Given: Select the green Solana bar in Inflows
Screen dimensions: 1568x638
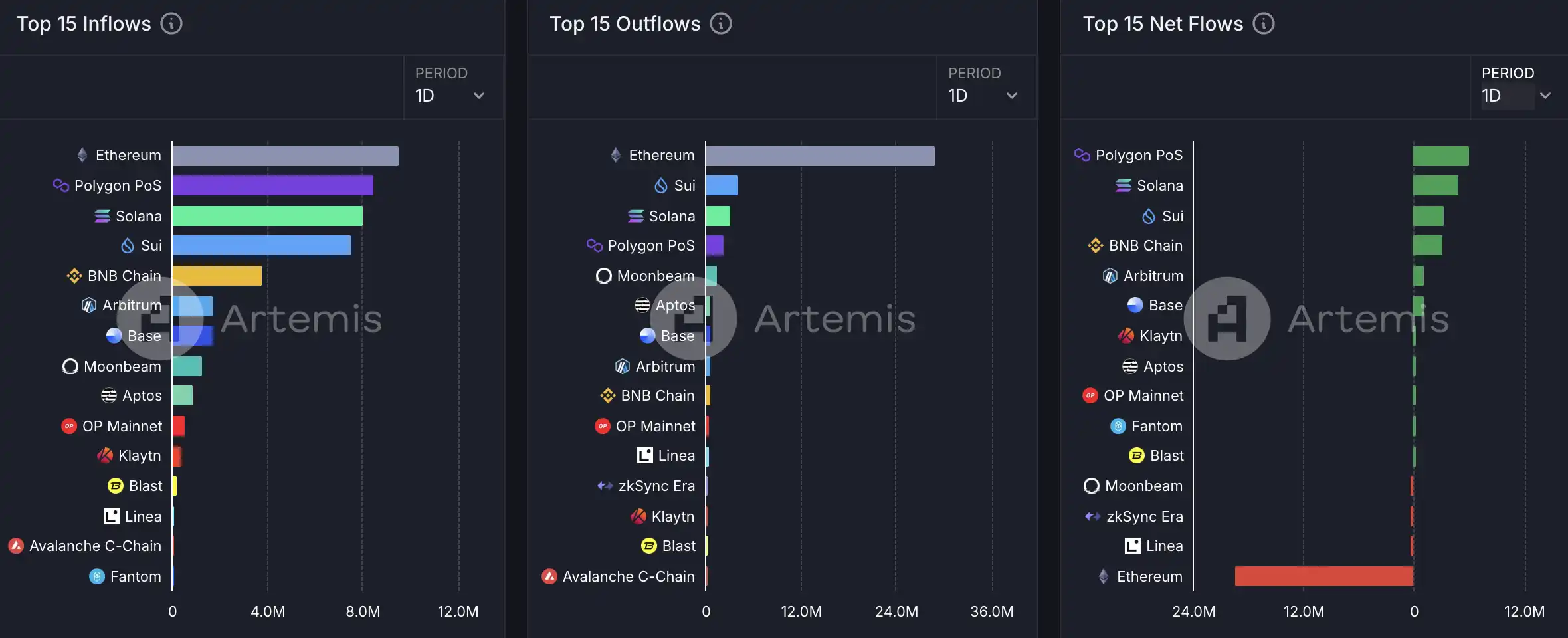Looking at the screenshot, I should point(267,216).
